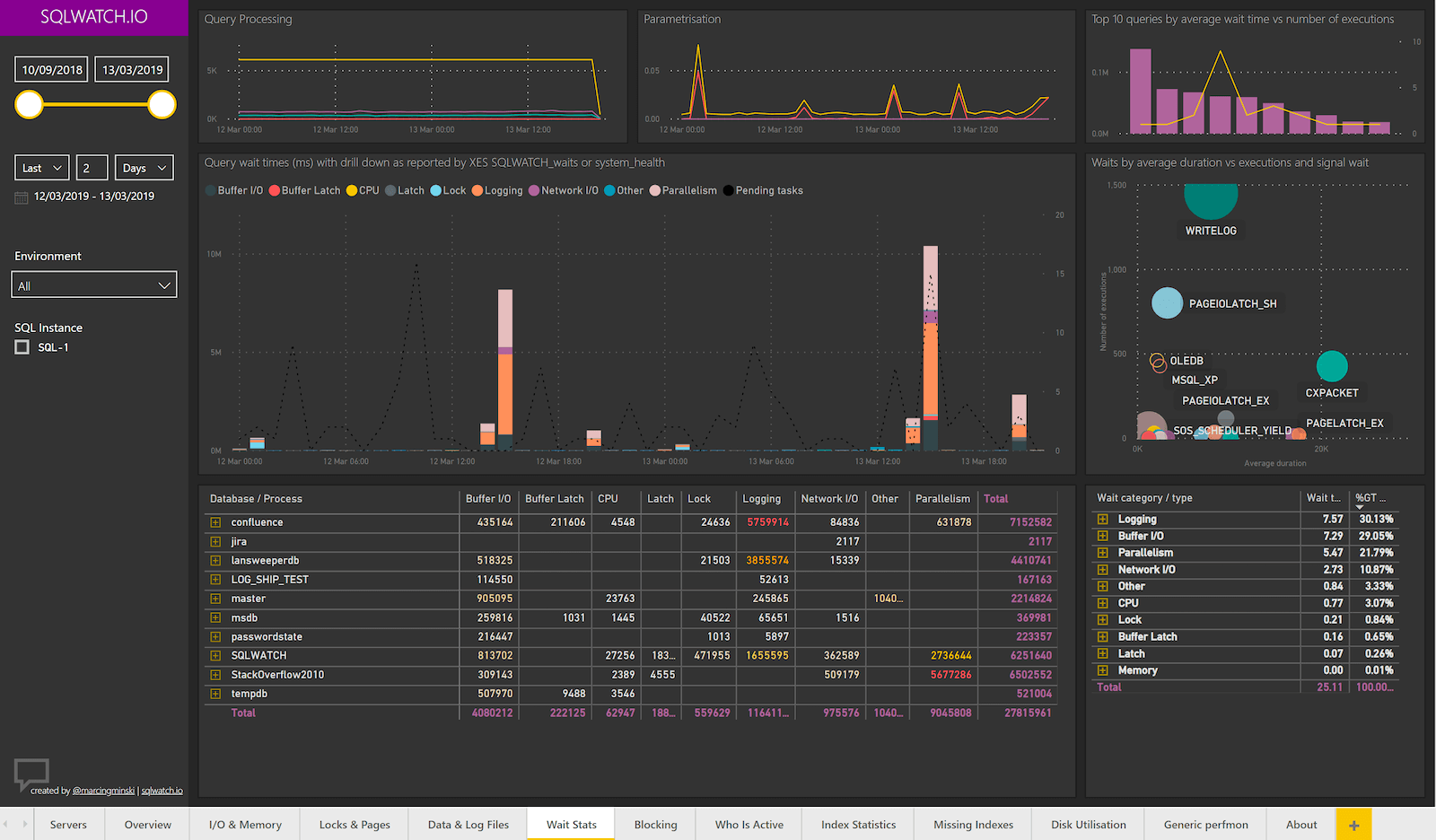
Task: Expand the Network I/O wait category
Action: (1103, 569)
